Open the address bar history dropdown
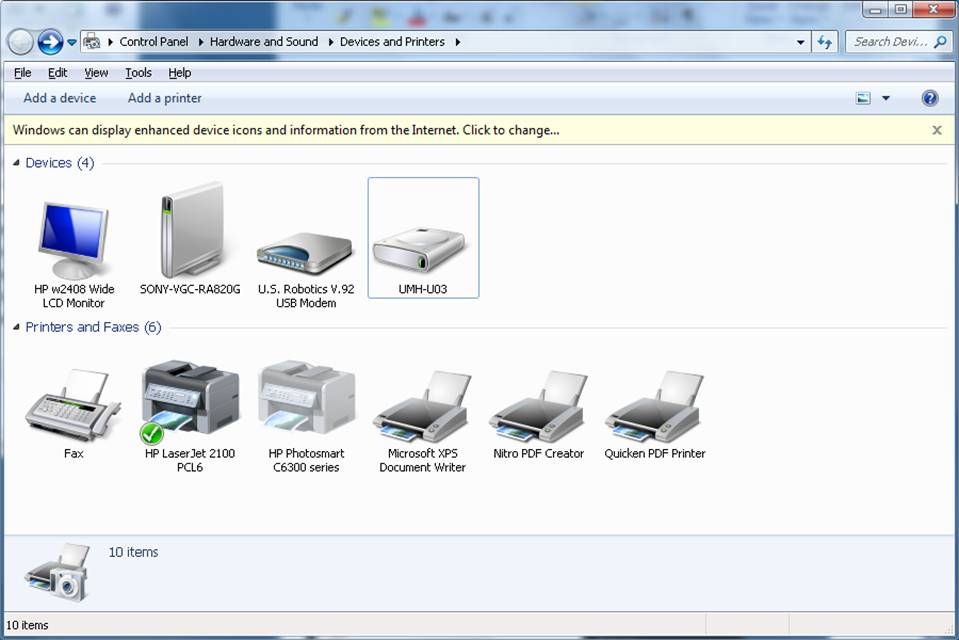 pos(801,42)
